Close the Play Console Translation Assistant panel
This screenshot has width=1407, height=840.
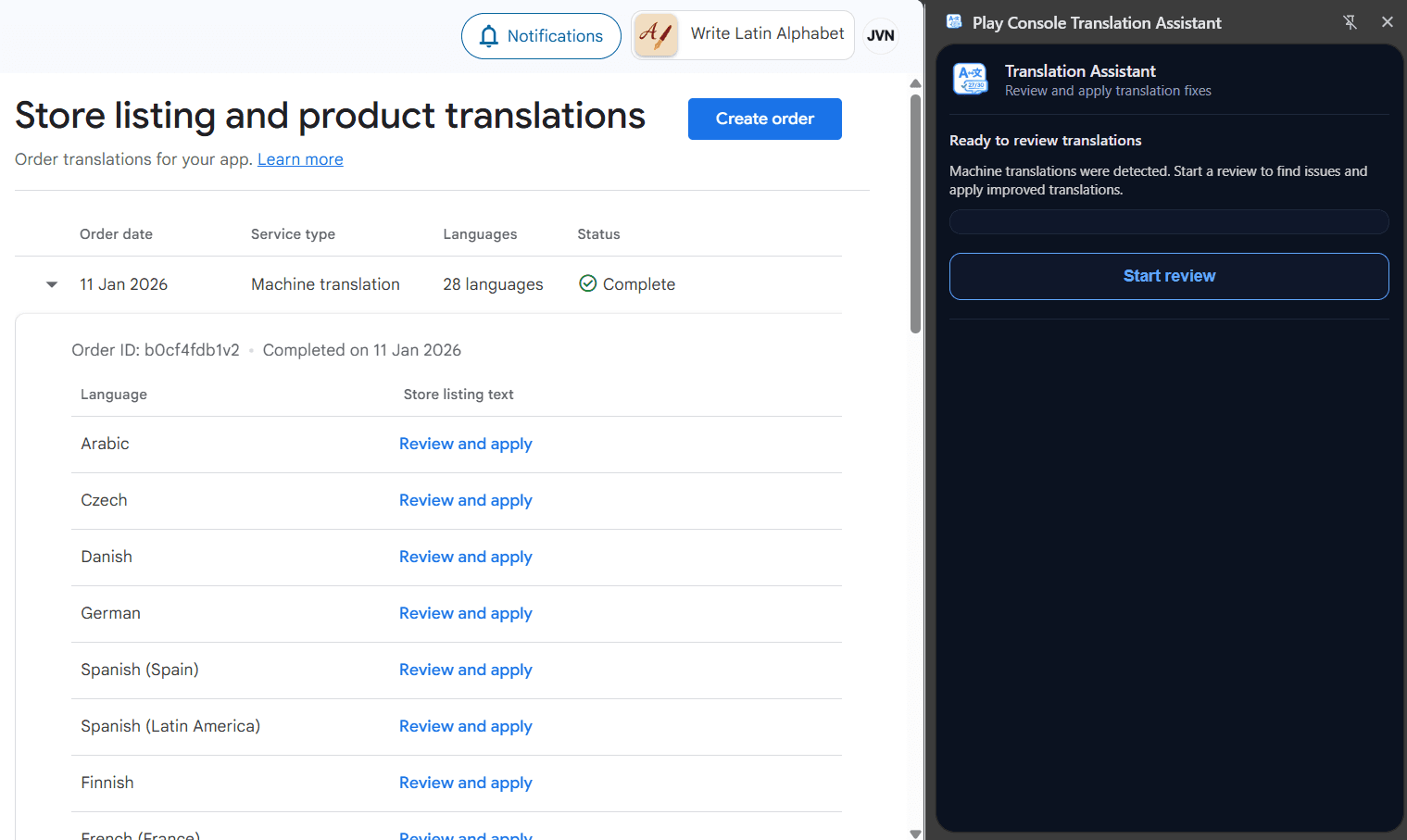(x=1387, y=21)
